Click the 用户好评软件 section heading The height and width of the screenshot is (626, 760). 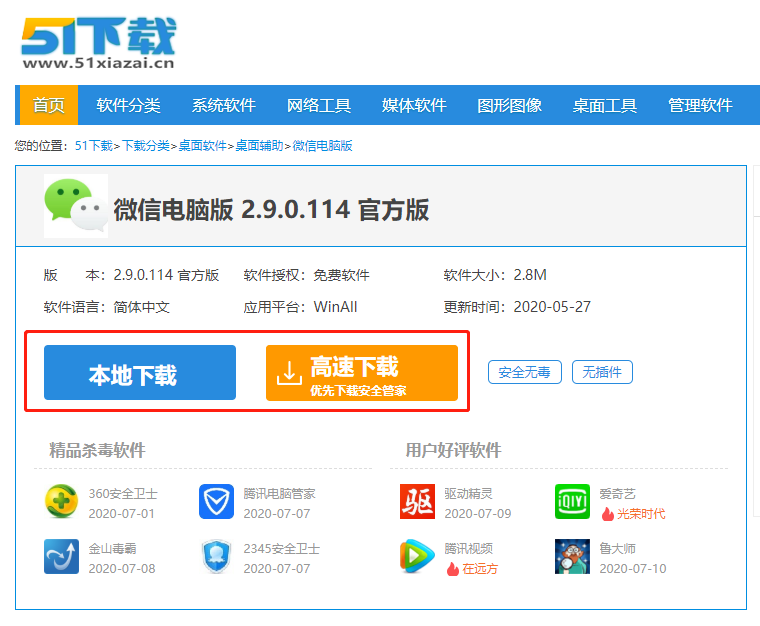point(453,450)
